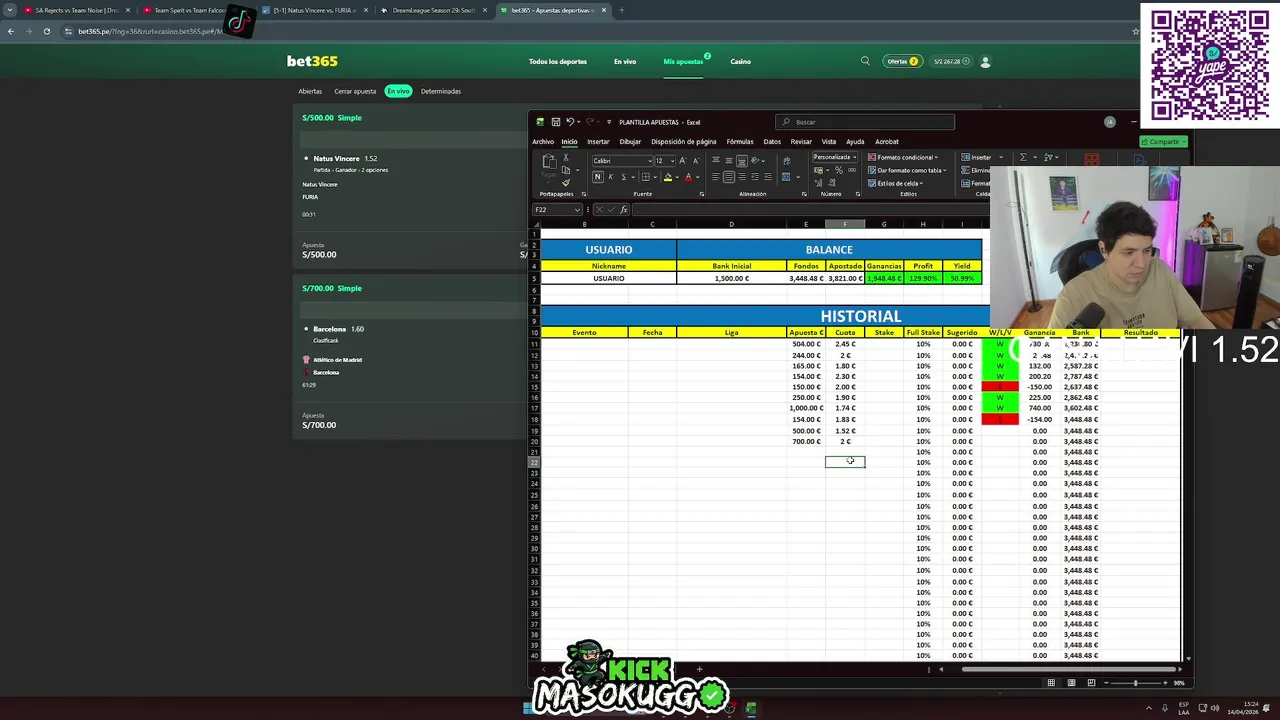This screenshot has width=1280, height=720.
Task: Save the Excel workbook with the diskette icon
Action: pyautogui.click(x=556, y=122)
